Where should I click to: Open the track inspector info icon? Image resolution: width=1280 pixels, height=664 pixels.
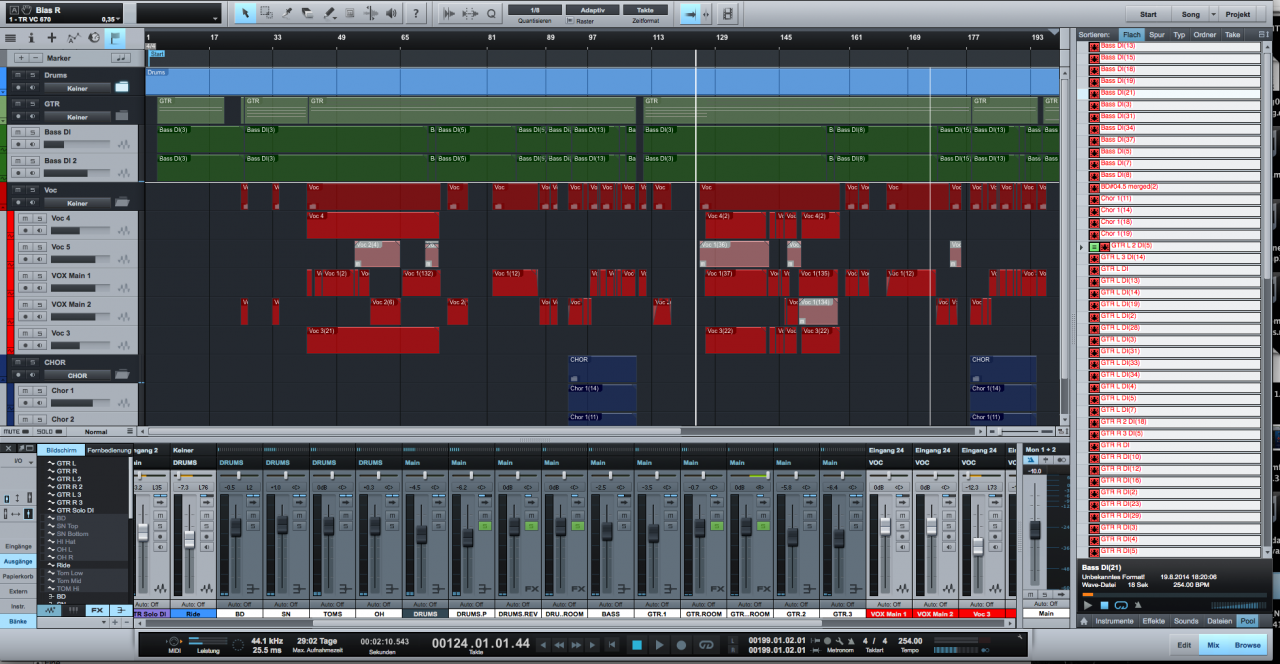point(31,37)
